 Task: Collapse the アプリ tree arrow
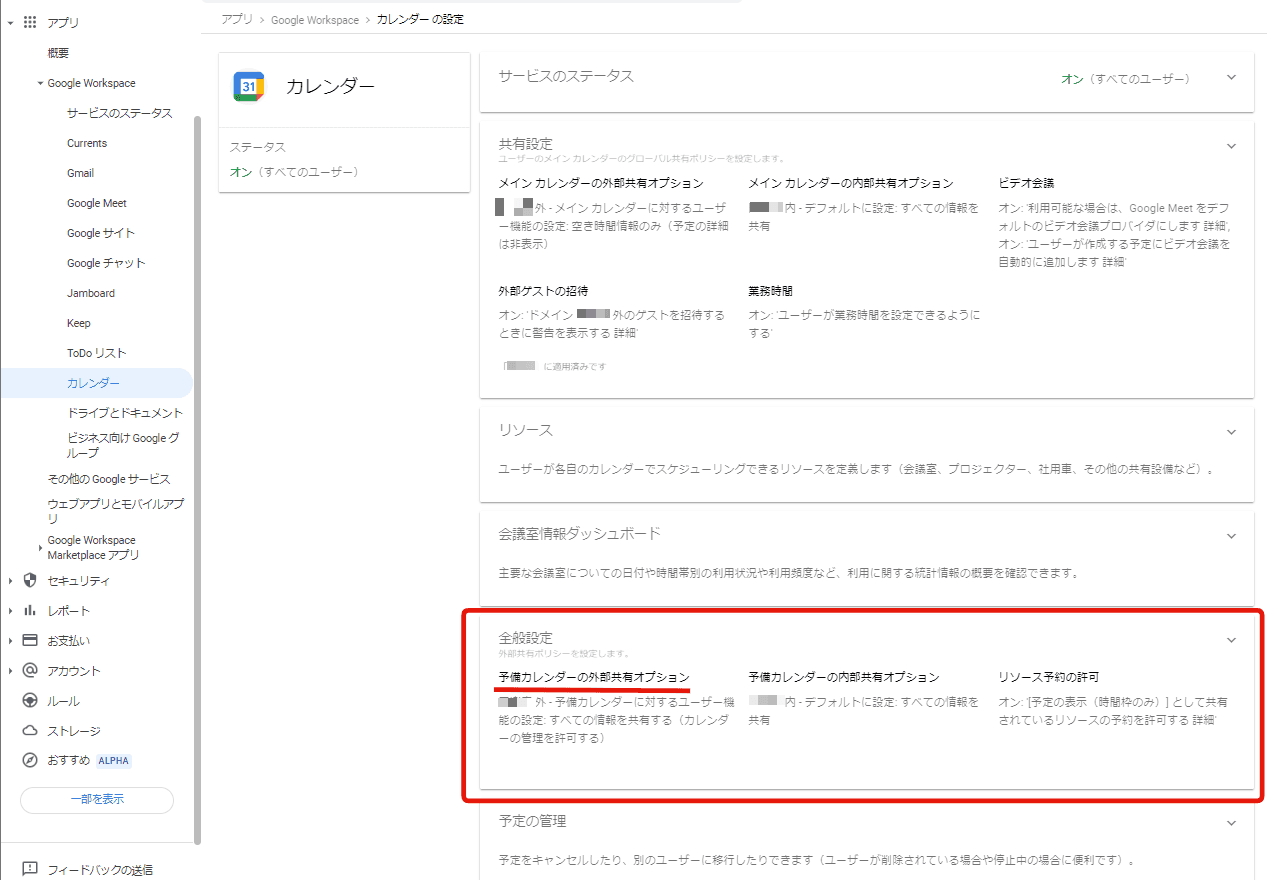(10, 22)
